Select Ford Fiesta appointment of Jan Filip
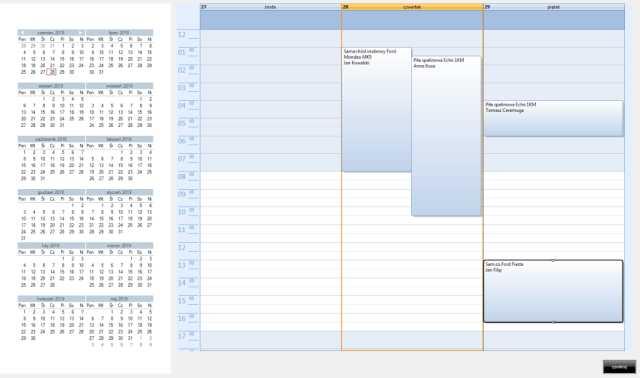The image size is (640, 378). point(553,291)
